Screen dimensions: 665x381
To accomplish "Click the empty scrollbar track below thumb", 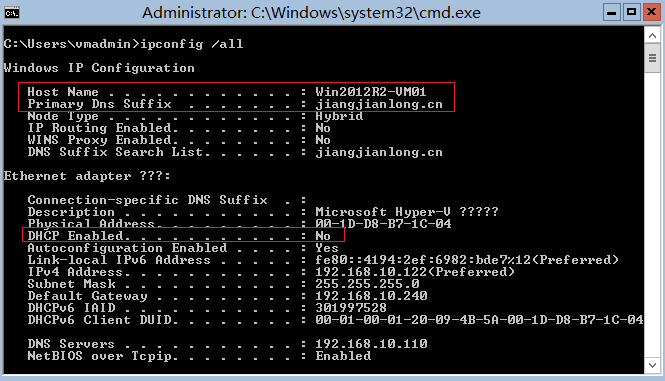I will tap(652, 214).
